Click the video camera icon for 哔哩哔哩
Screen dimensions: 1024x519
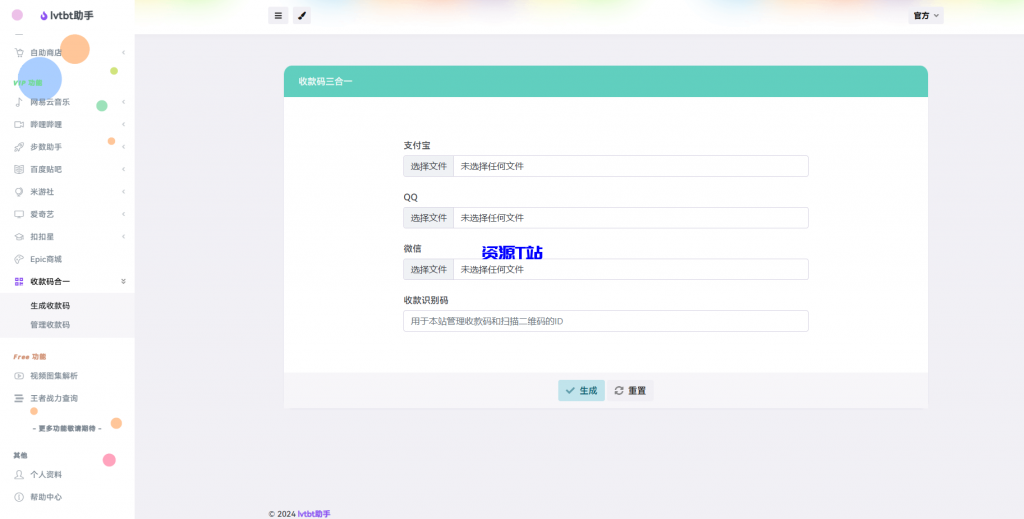19,124
